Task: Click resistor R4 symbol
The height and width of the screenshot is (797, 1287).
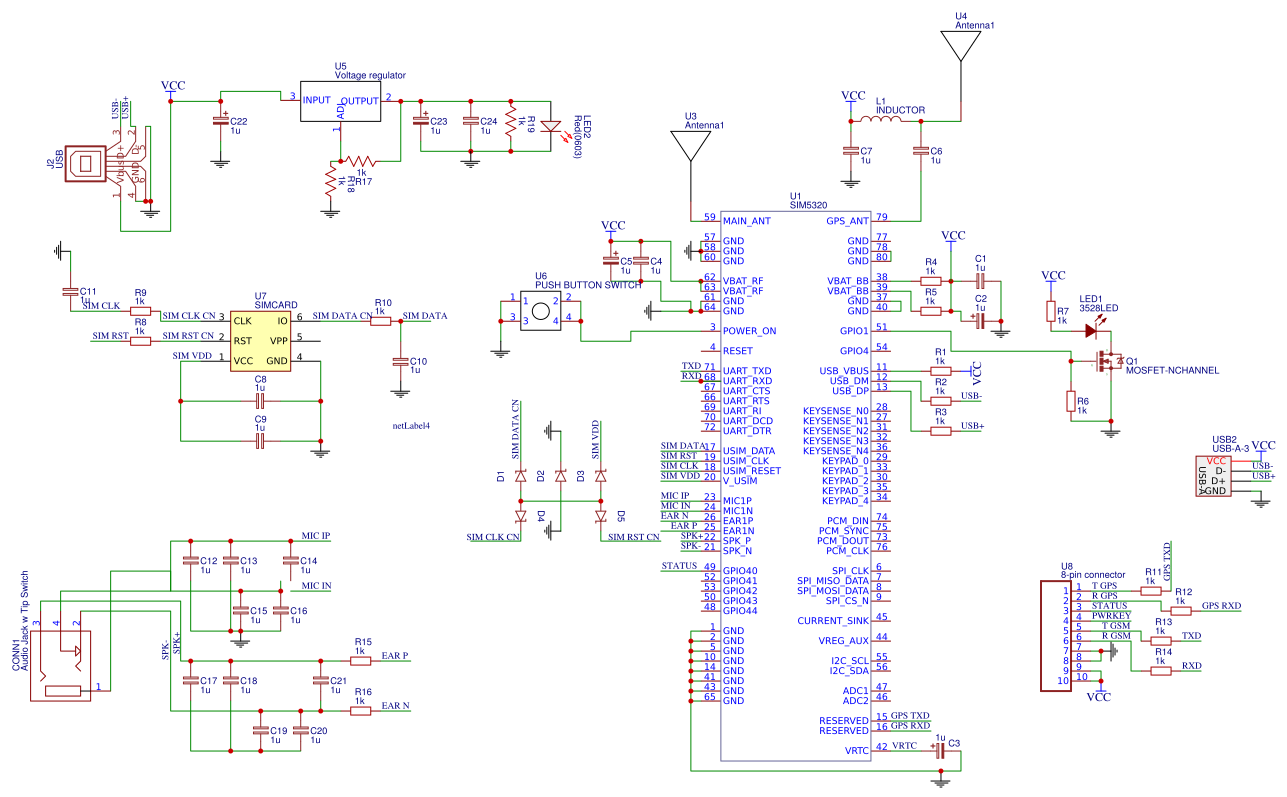Action: [931, 281]
